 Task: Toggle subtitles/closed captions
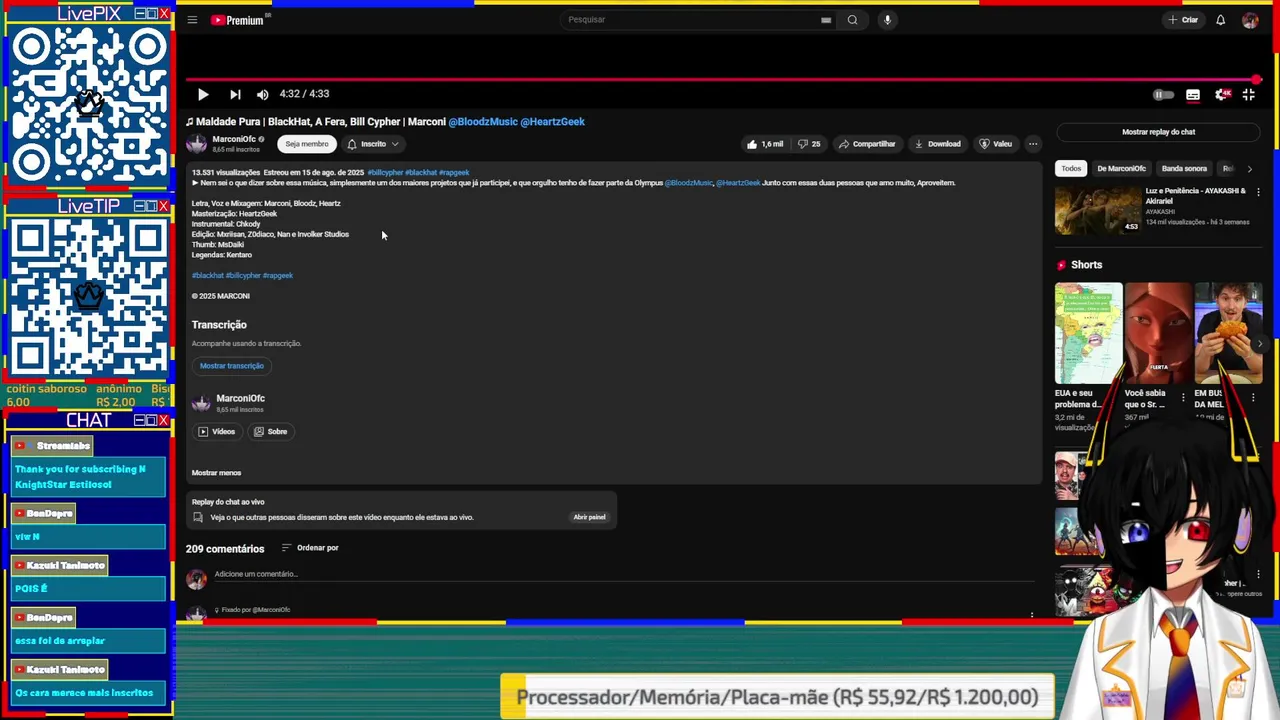(x=1193, y=95)
